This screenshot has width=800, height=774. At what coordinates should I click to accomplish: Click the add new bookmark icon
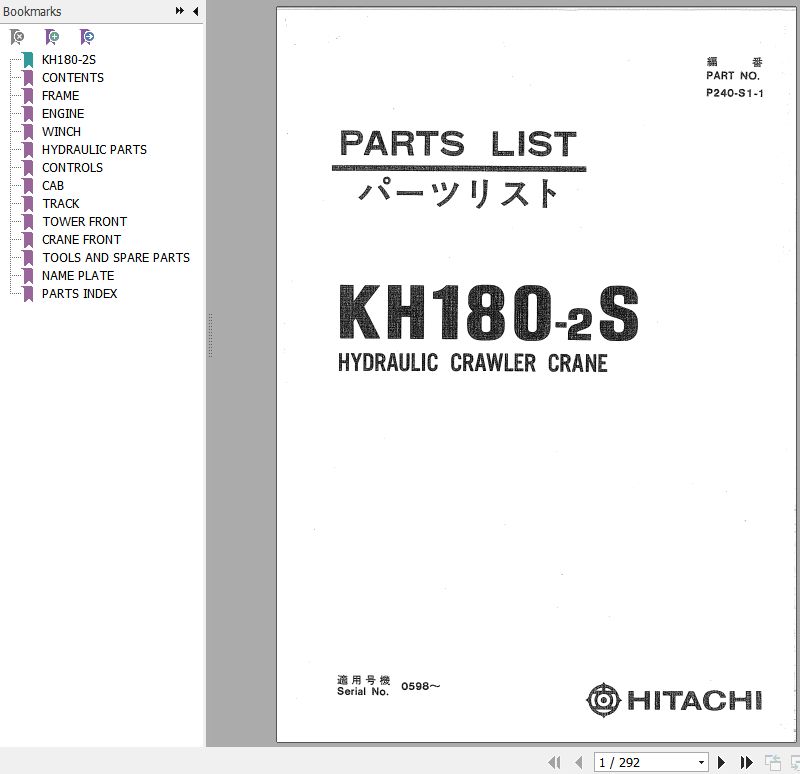point(52,37)
